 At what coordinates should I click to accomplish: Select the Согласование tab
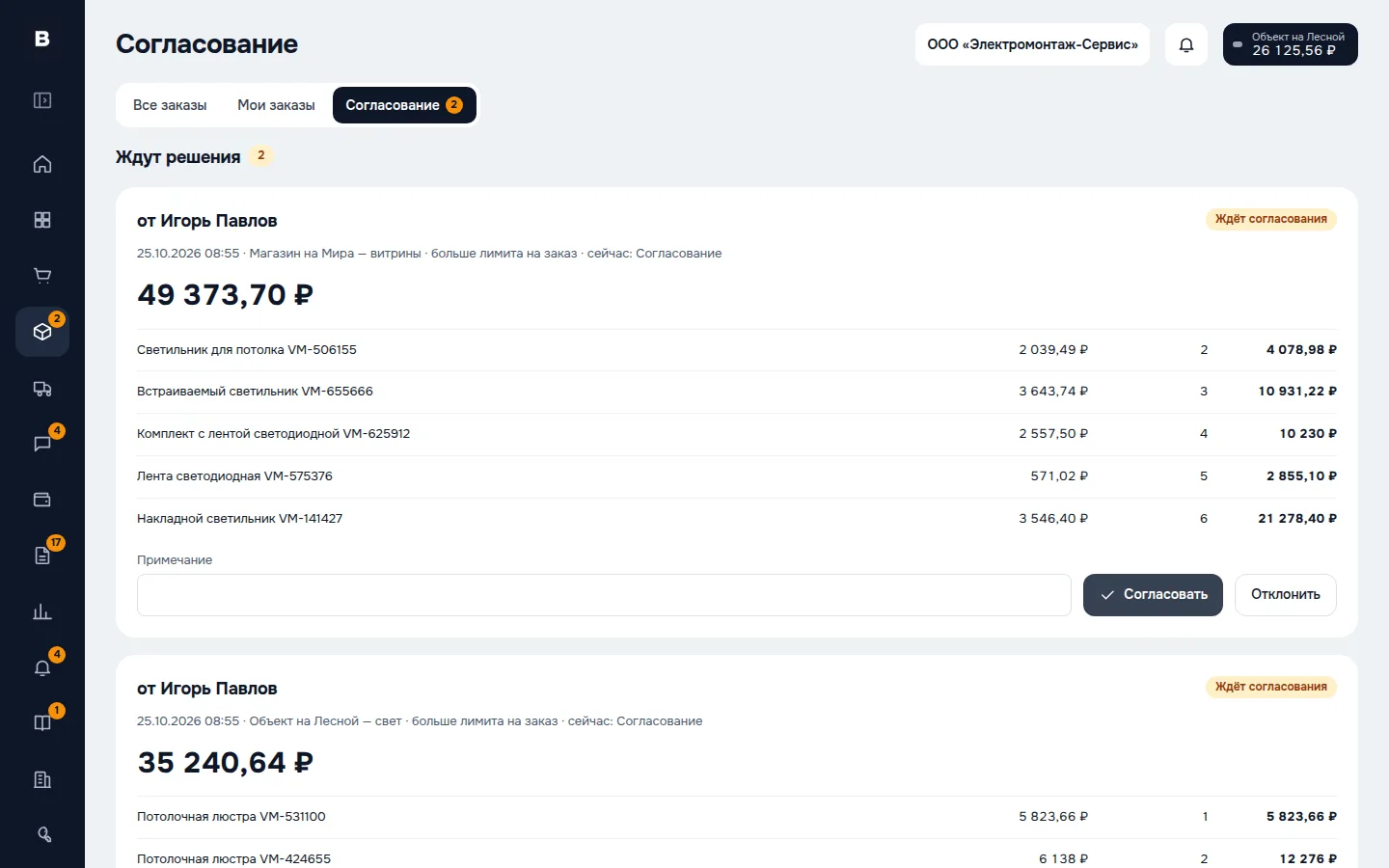pos(404,105)
